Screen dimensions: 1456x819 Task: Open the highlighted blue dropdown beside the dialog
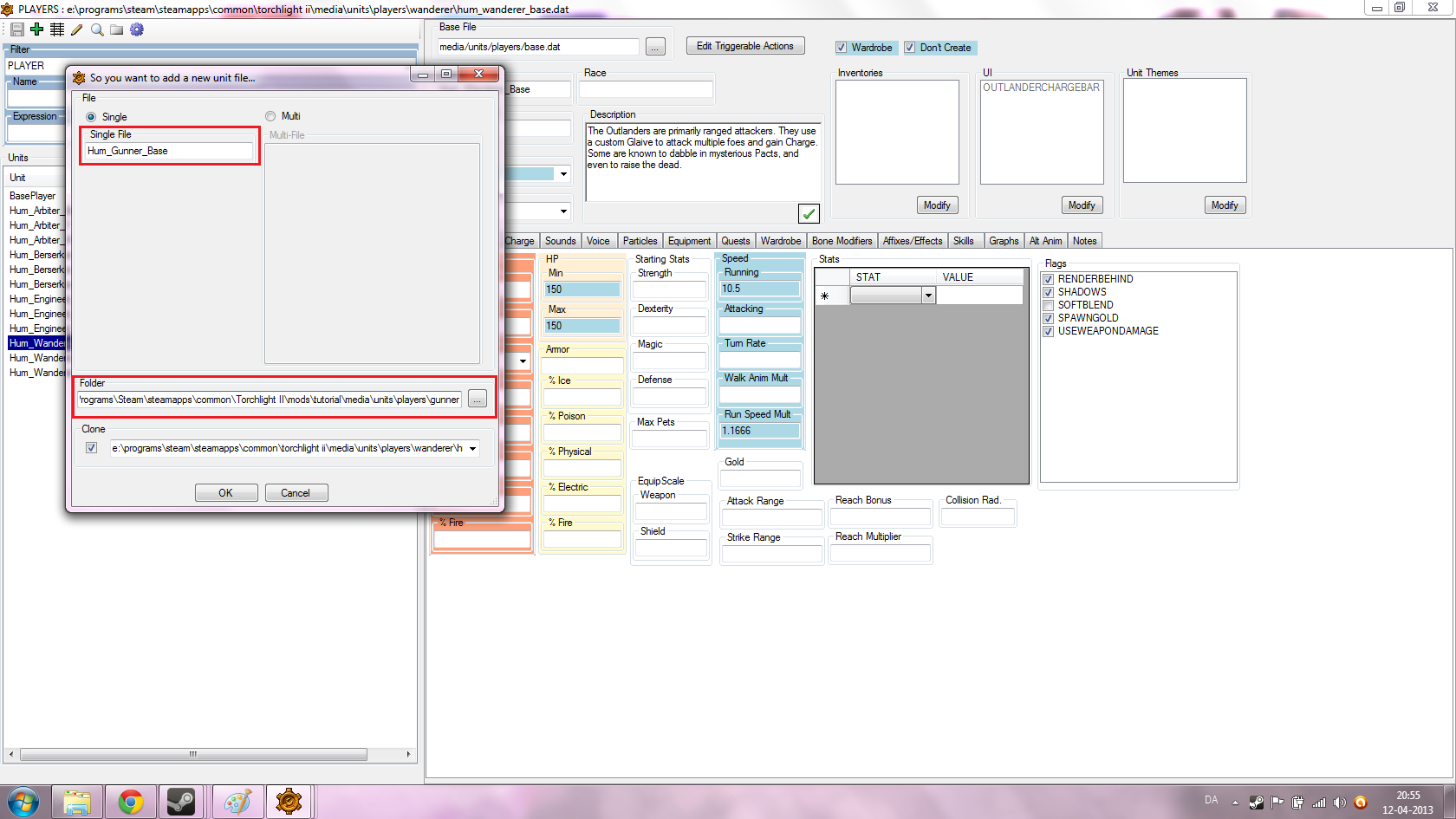(x=563, y=174)
